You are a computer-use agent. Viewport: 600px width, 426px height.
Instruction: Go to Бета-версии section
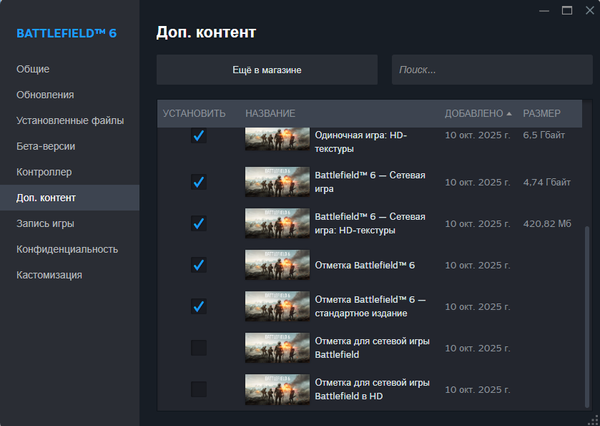tap(46, 146)
